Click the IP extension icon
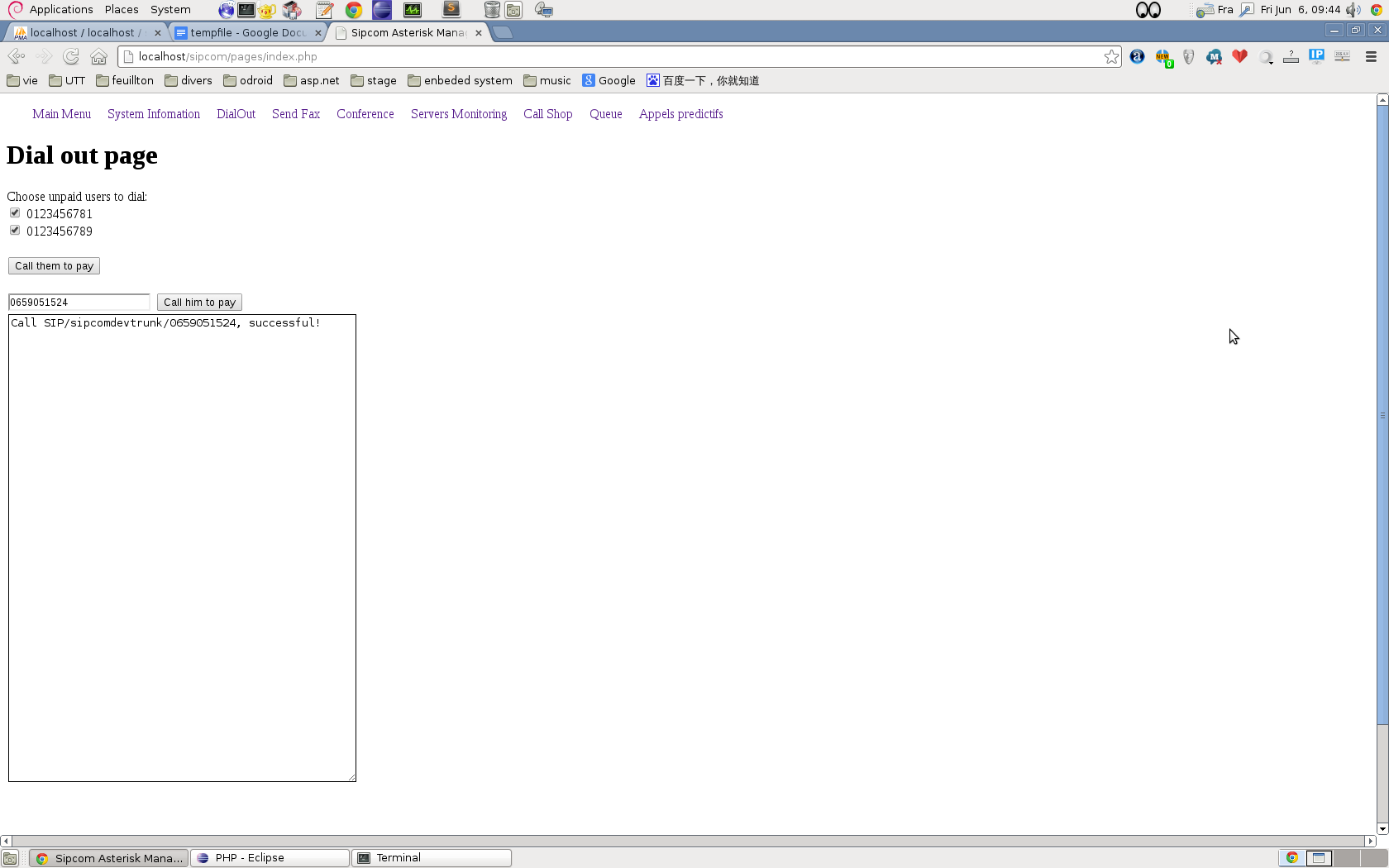Viewport: 1389px width, 868px height. tap(1316, 56)
